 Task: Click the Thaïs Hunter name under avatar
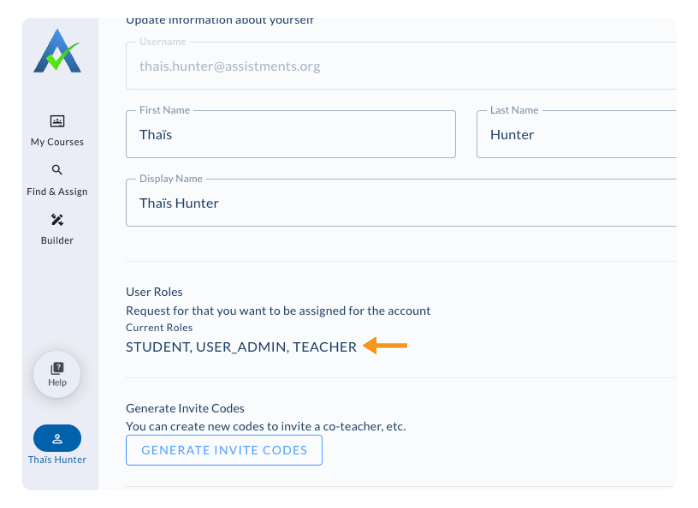click(57, 460)
